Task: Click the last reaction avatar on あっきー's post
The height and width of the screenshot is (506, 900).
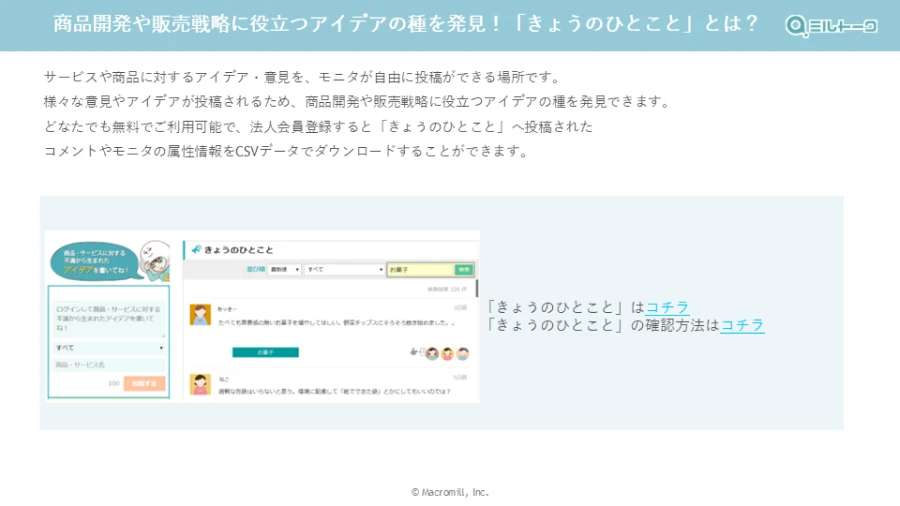Action: click(x=464, y=353)
